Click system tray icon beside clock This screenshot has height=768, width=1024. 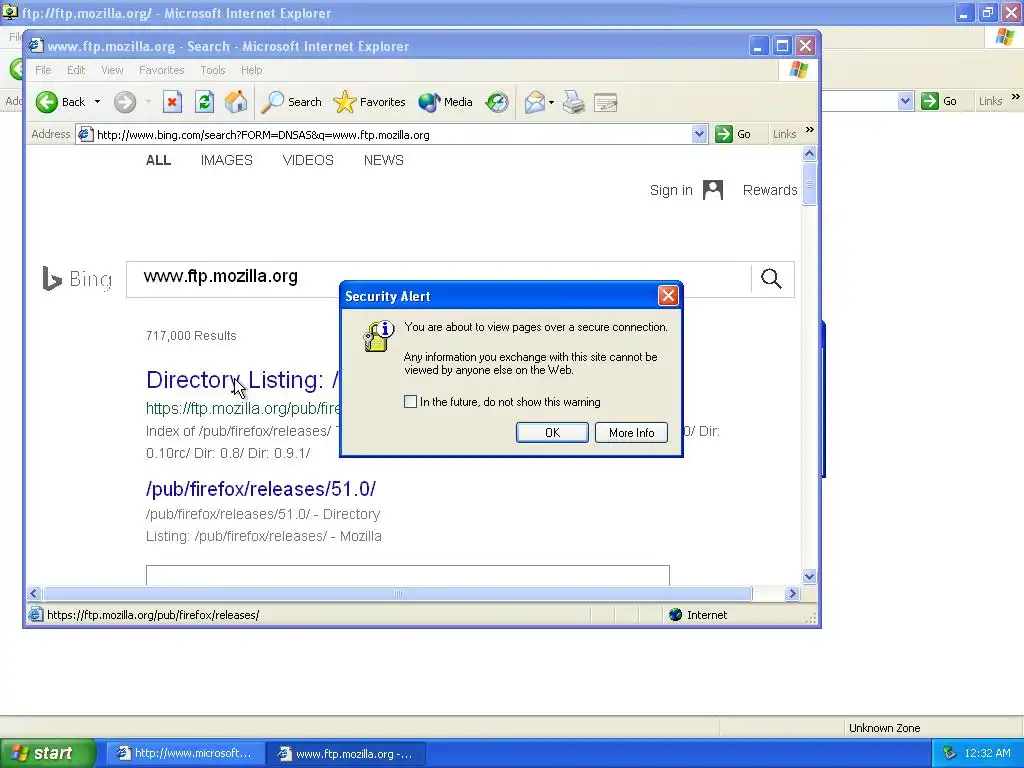pyautogui.click(x=949, y=753)
